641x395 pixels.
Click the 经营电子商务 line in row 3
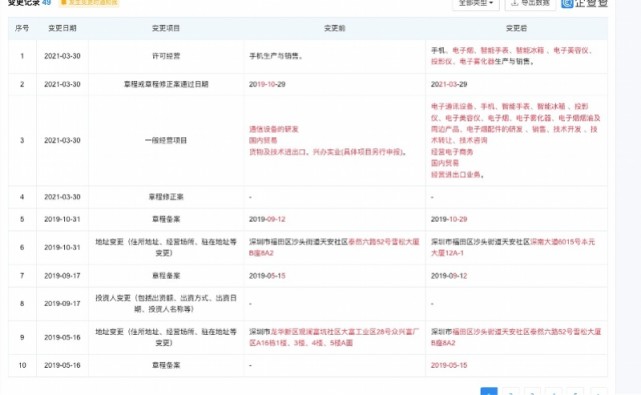click(x=452, y=152)
